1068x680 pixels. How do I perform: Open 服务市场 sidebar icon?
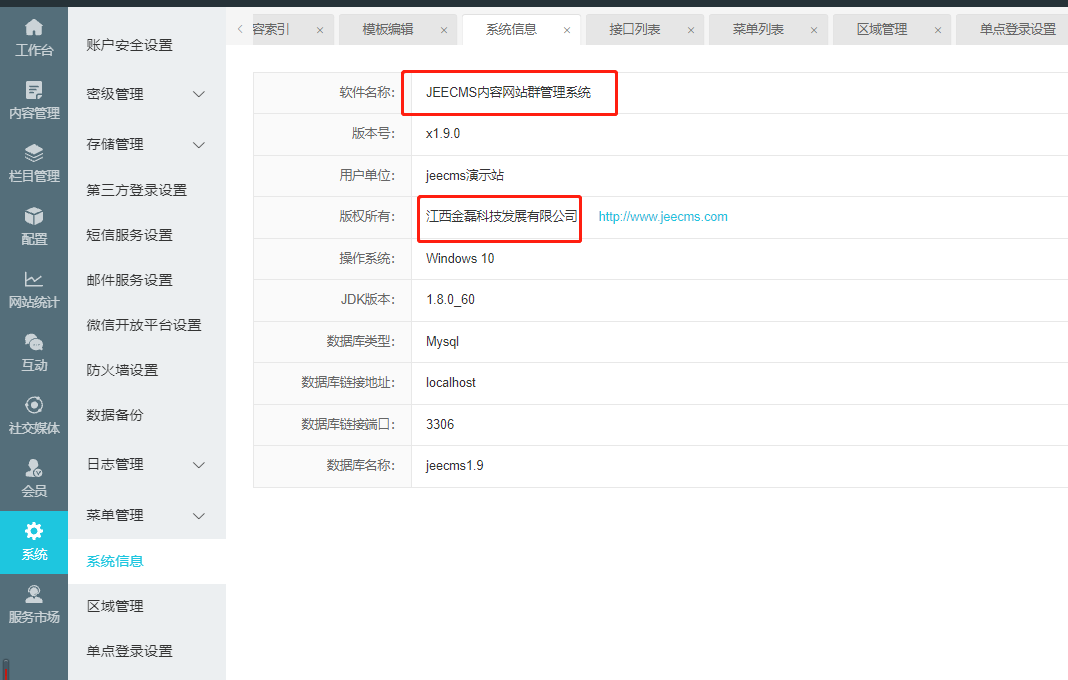coord(33,594)
